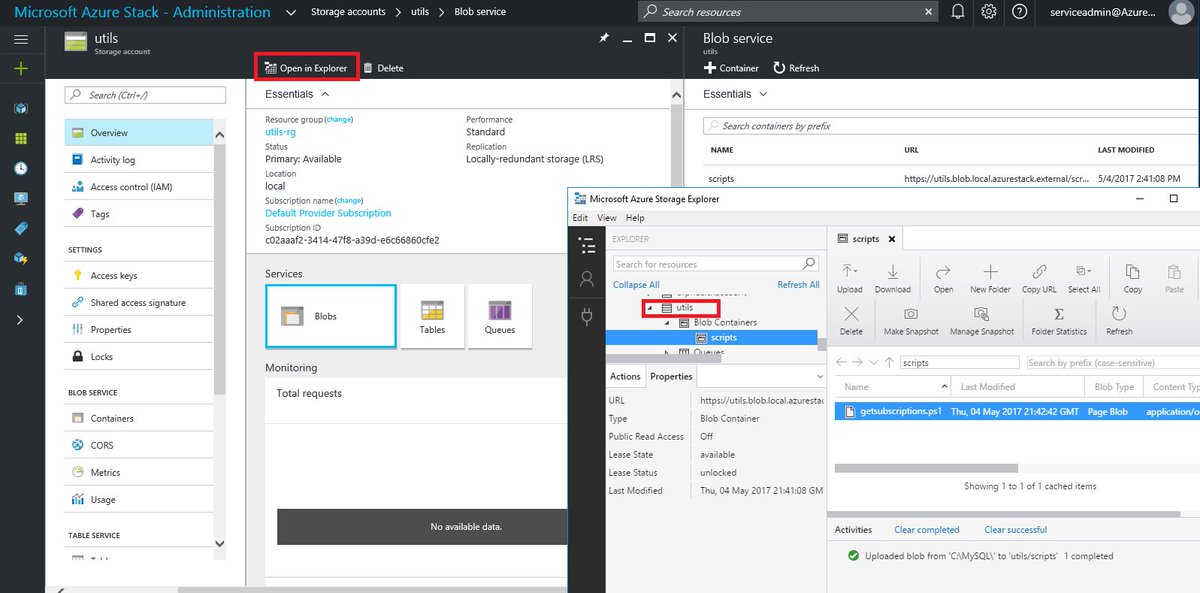The image size is (1200, 593).
Task: Open the Queues service tile
Action: point(500,316)
